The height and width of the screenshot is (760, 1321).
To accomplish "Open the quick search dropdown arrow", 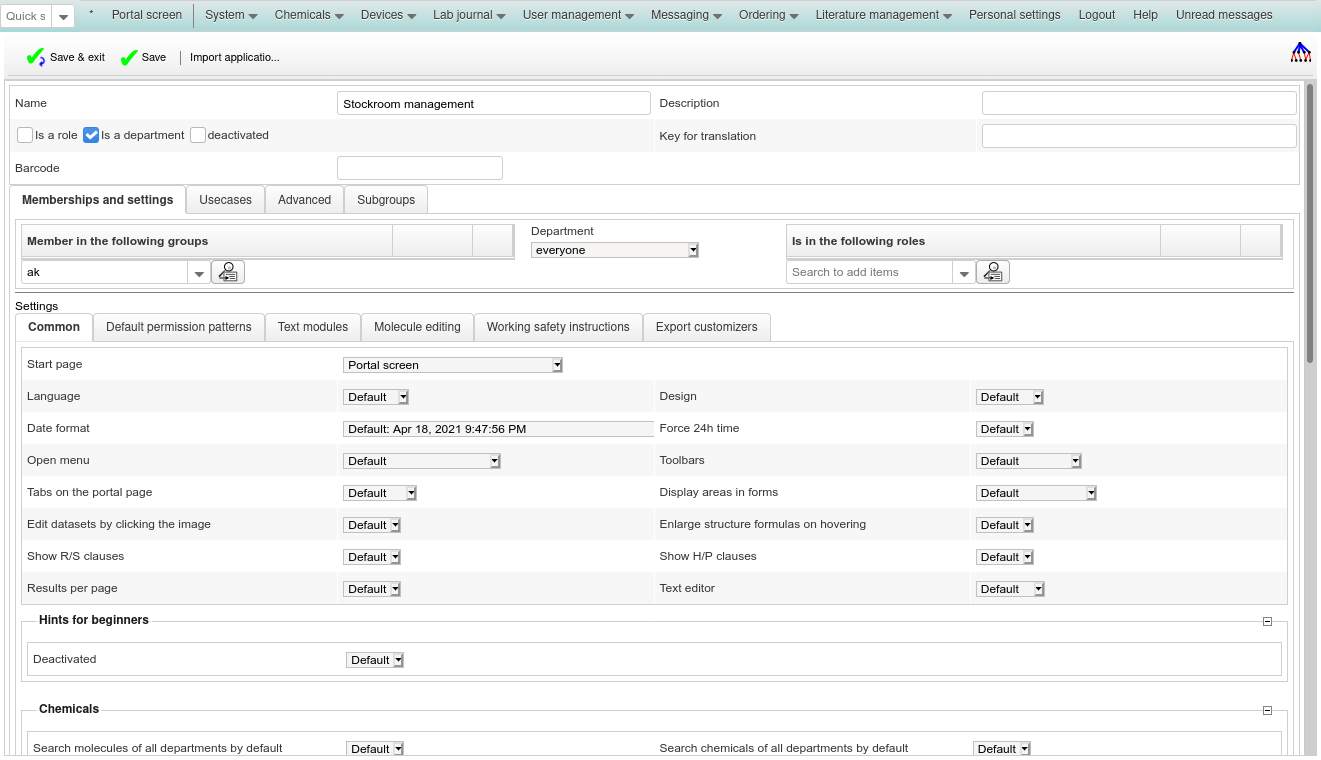I will coord(63,17).
